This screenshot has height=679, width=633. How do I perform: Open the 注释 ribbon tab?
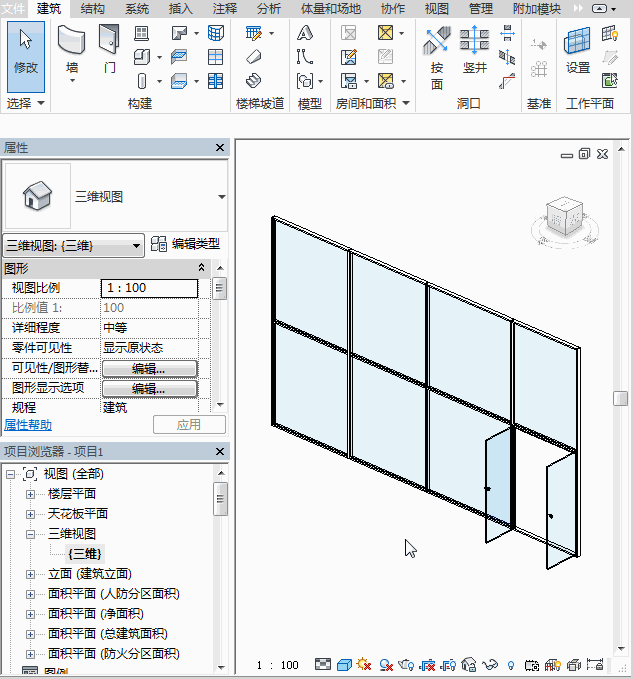coord(225,9)
